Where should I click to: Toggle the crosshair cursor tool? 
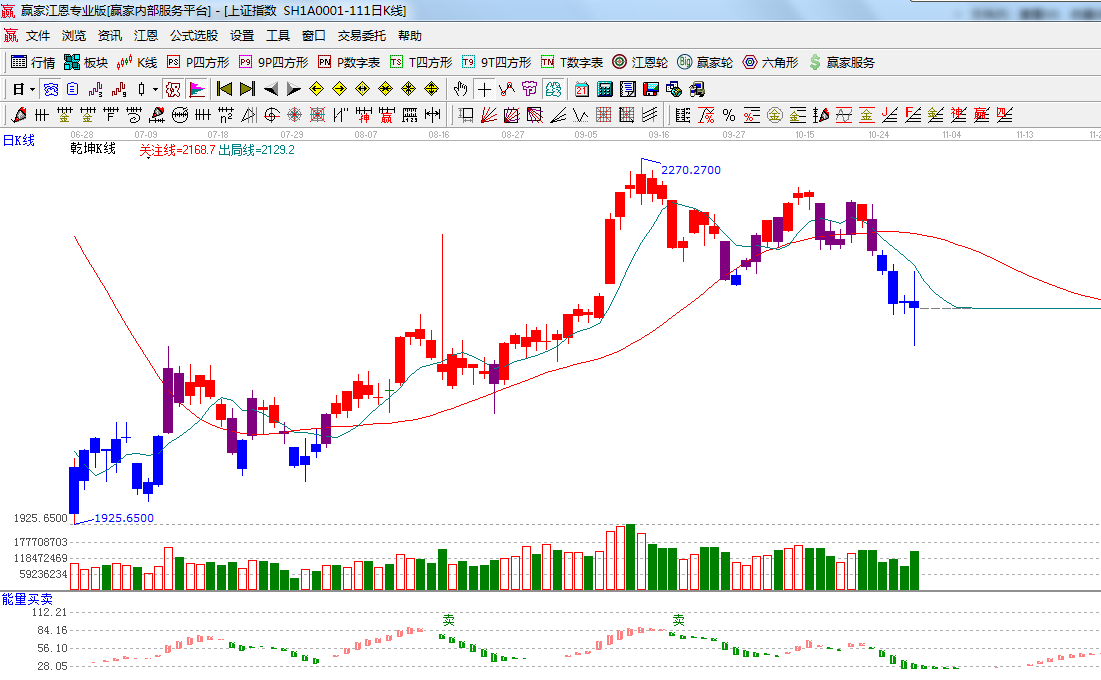tap(483, 89)
